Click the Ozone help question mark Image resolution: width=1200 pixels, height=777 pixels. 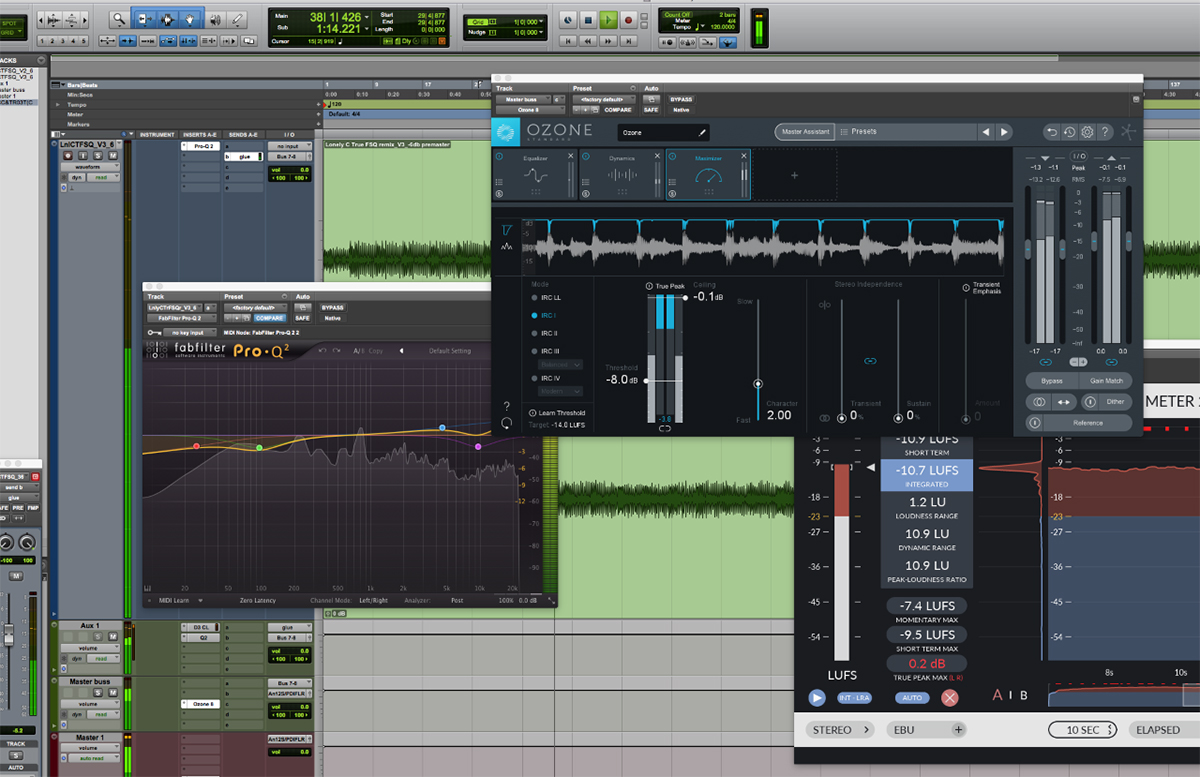tap(1105, 132)
